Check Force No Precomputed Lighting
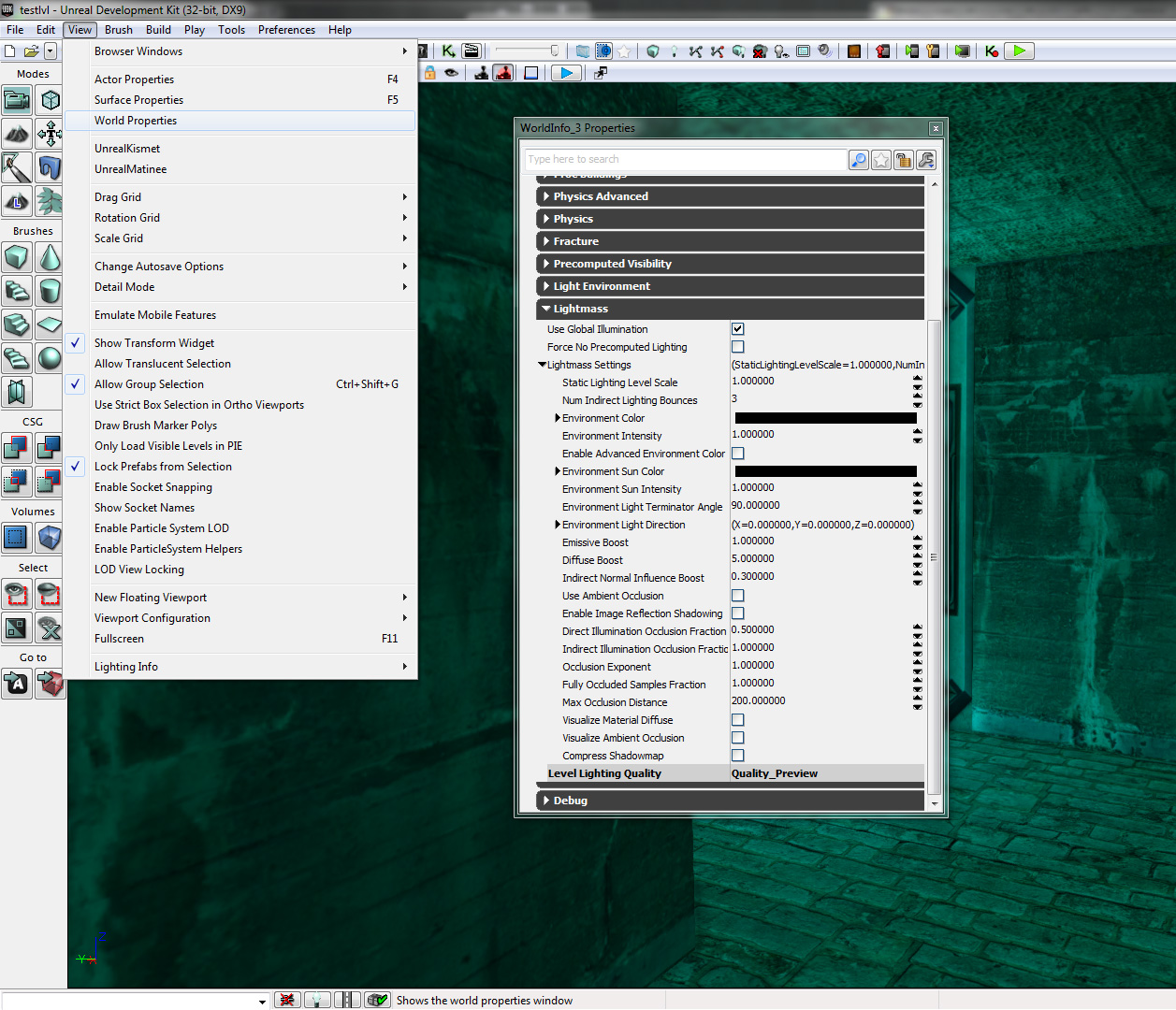Viewport: 1176px width, 1010px height. [738, 347]
